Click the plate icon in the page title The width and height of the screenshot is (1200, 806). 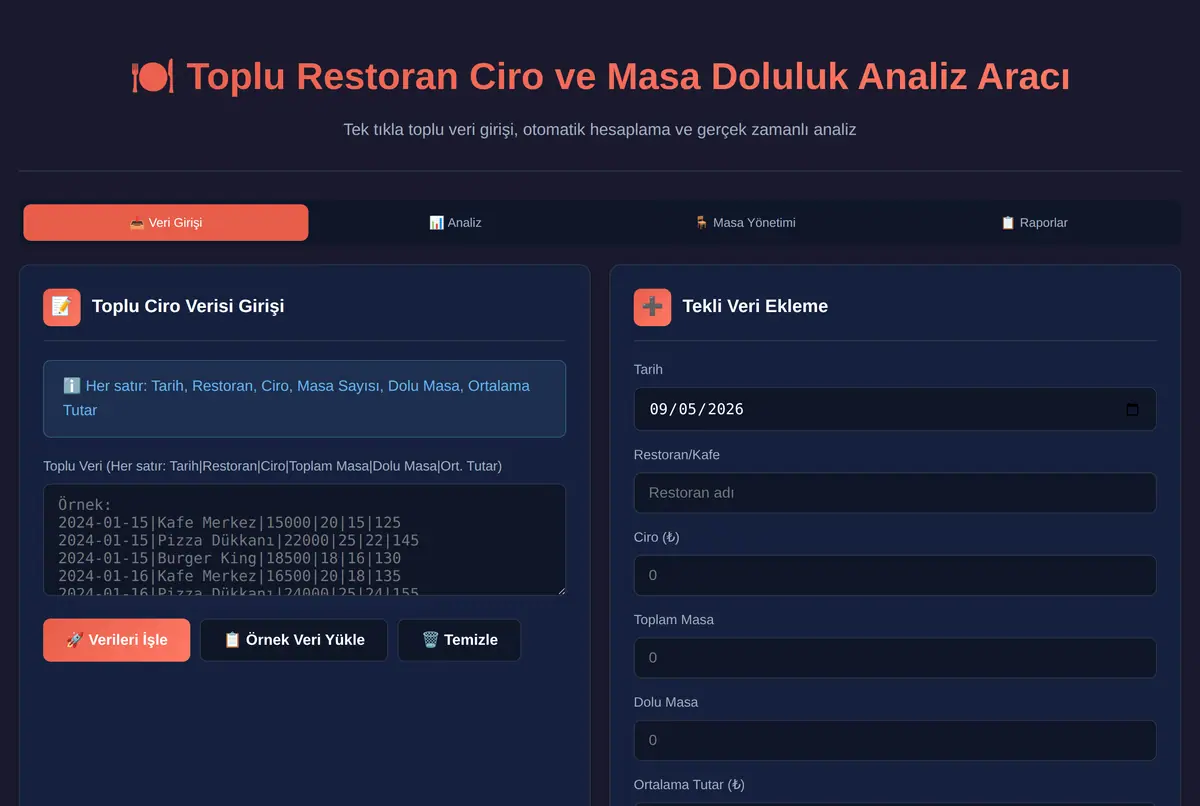point(152,77)
